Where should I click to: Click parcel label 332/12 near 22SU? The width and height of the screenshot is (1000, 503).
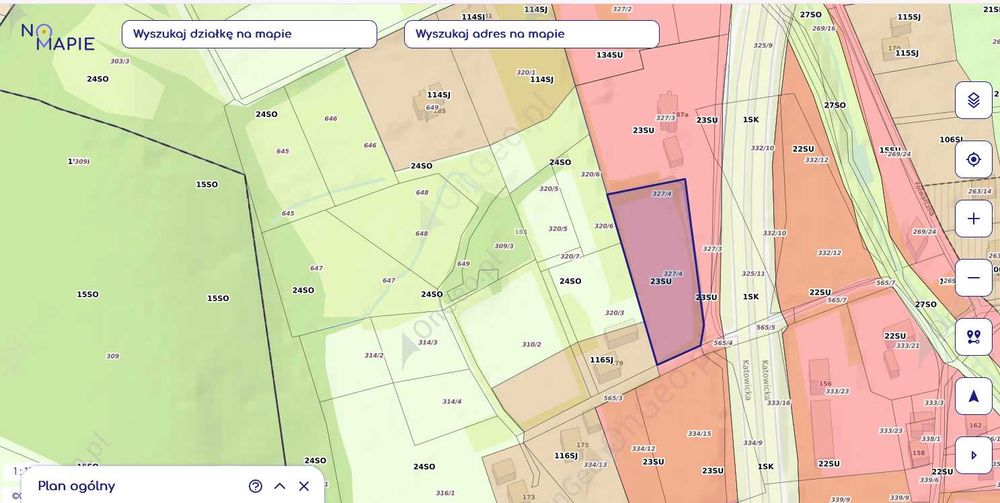(816, 160)
